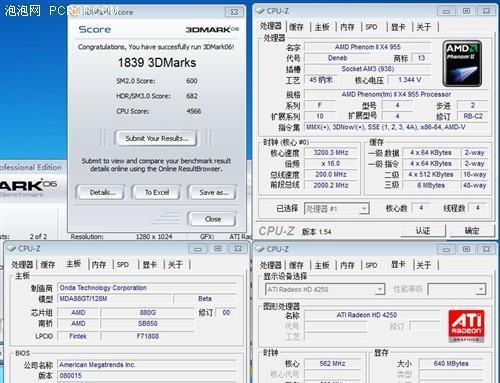This screenshot has width=500, height=383.
Task: Open SPD tab in bottom-right CPU-Z window
Action: 371,265
